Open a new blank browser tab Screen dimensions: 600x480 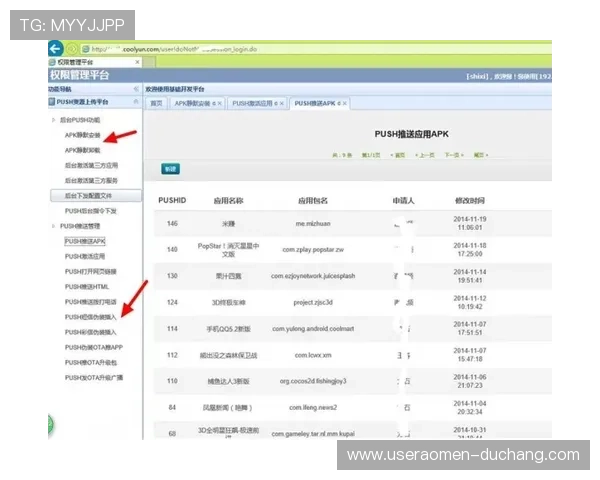coord(149,62)
